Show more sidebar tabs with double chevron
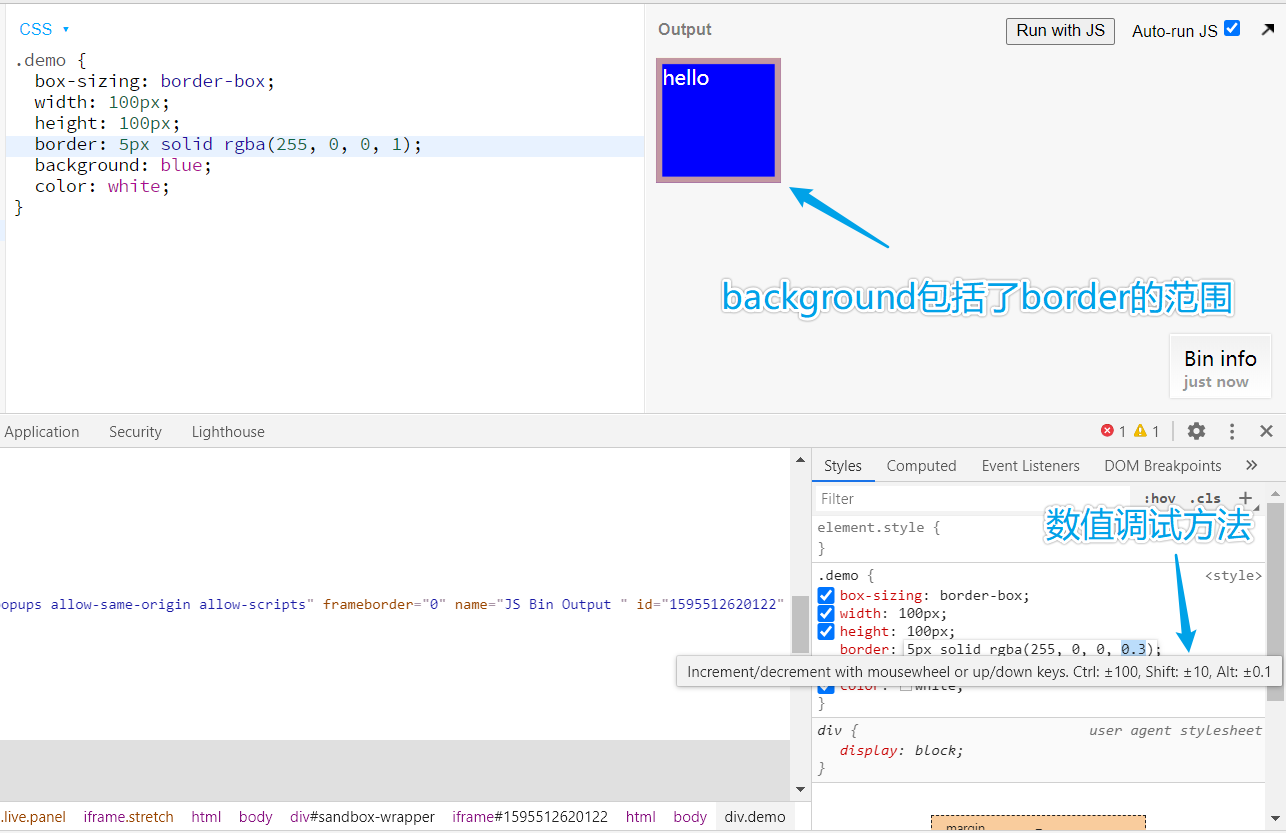Screen dimensions: 1286x833 coord(1251,465)
